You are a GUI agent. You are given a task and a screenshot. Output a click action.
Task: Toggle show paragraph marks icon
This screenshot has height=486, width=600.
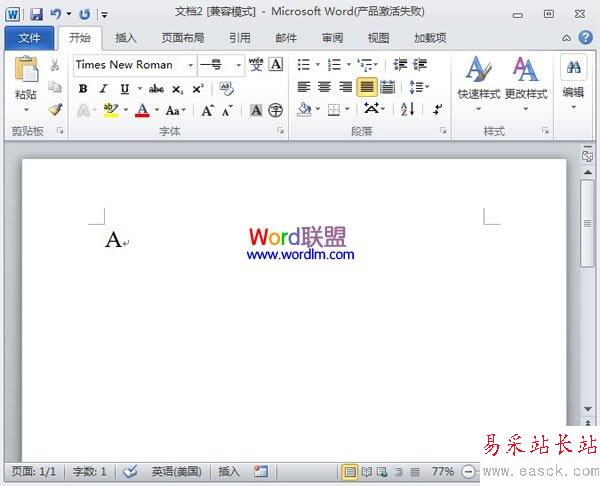coord(437,109)
